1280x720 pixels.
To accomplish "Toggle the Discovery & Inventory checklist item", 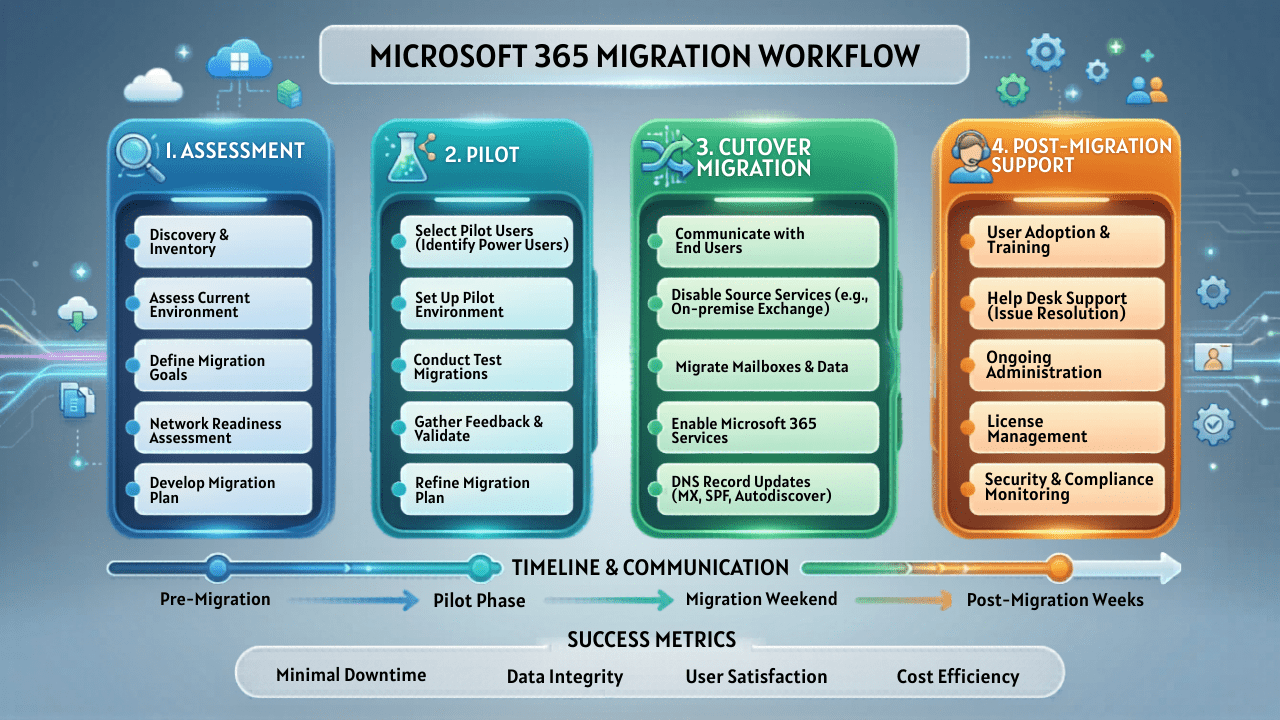I will pos(222,241).
